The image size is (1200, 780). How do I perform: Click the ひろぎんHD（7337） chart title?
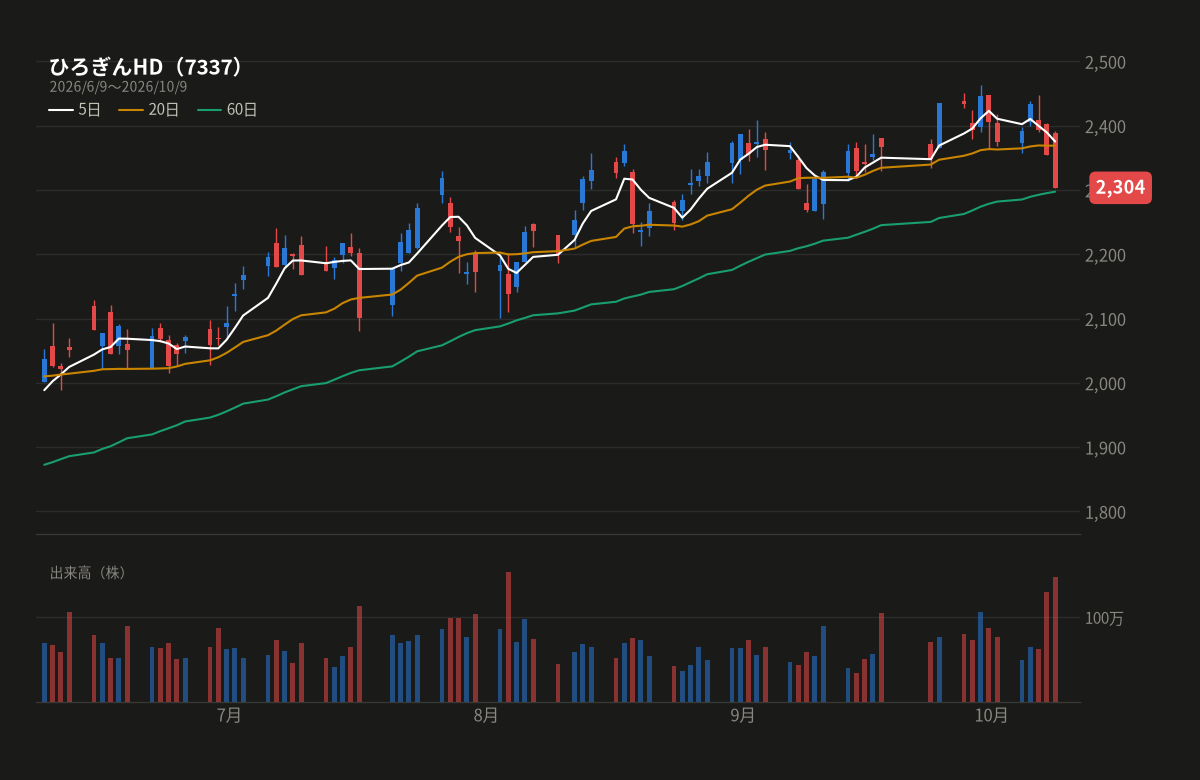click(146, 67)
